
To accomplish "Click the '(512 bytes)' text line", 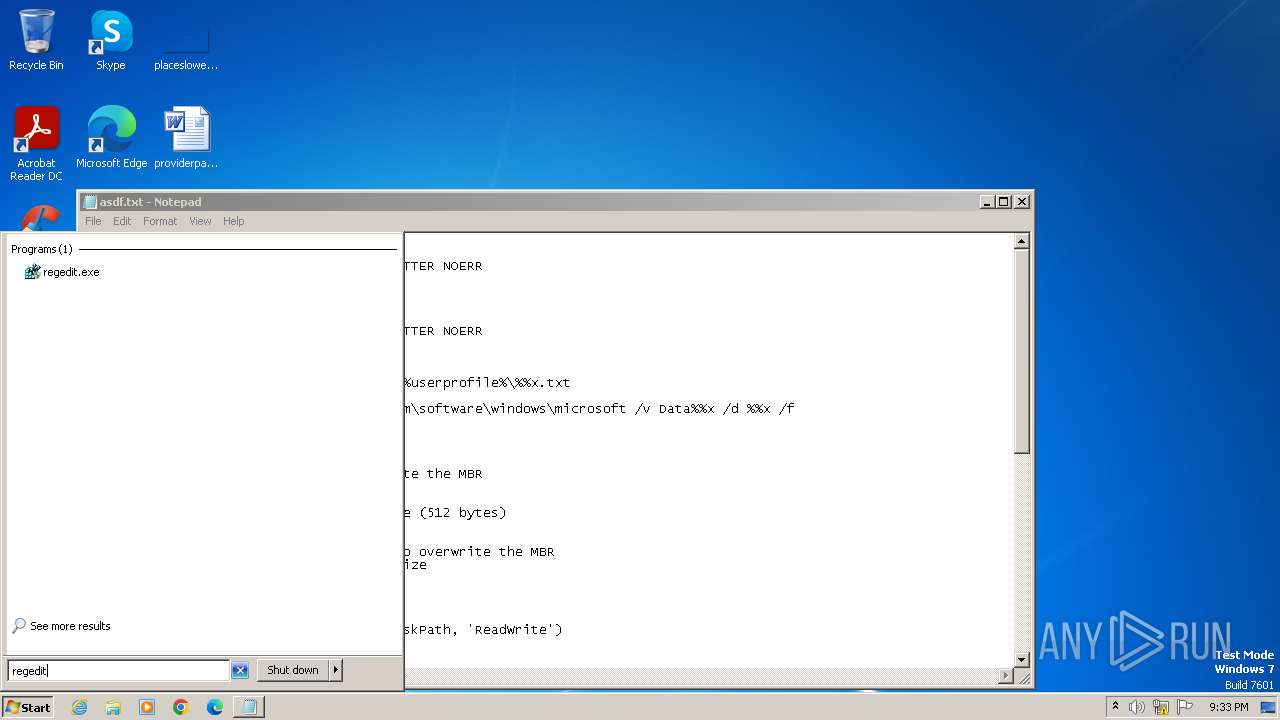I will coord(455,513).
